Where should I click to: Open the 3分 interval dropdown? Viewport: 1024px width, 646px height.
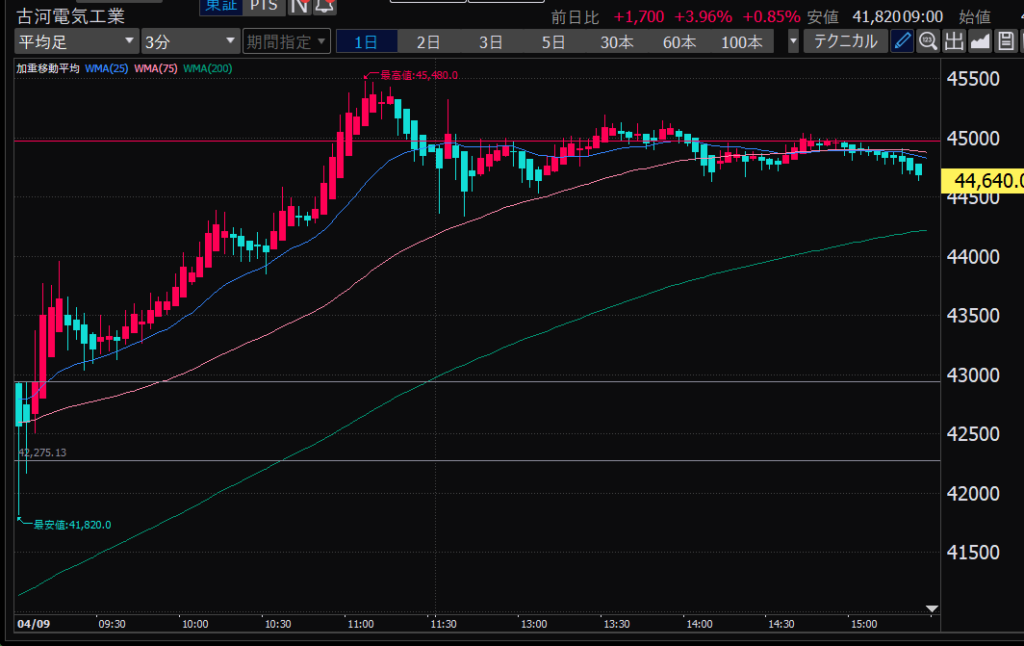tap(188, 42)
